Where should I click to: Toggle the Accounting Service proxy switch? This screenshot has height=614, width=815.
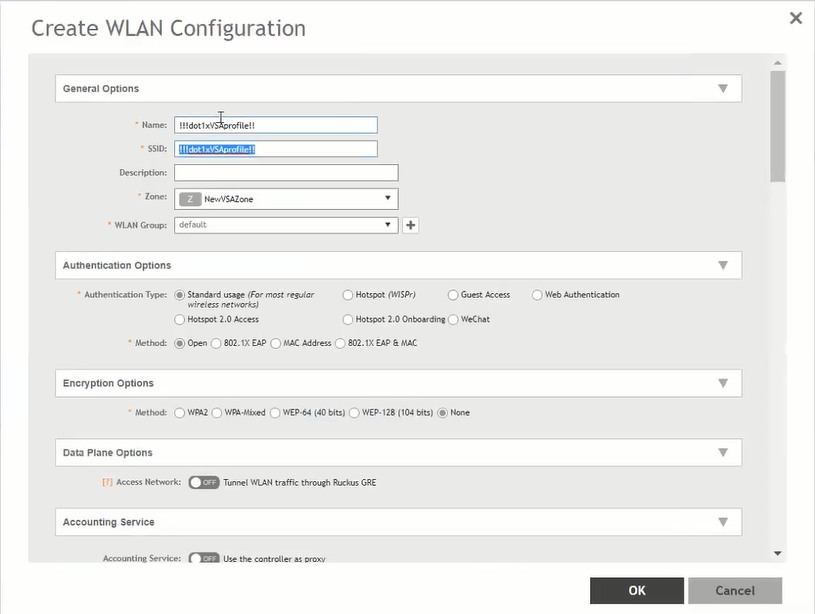204,558
